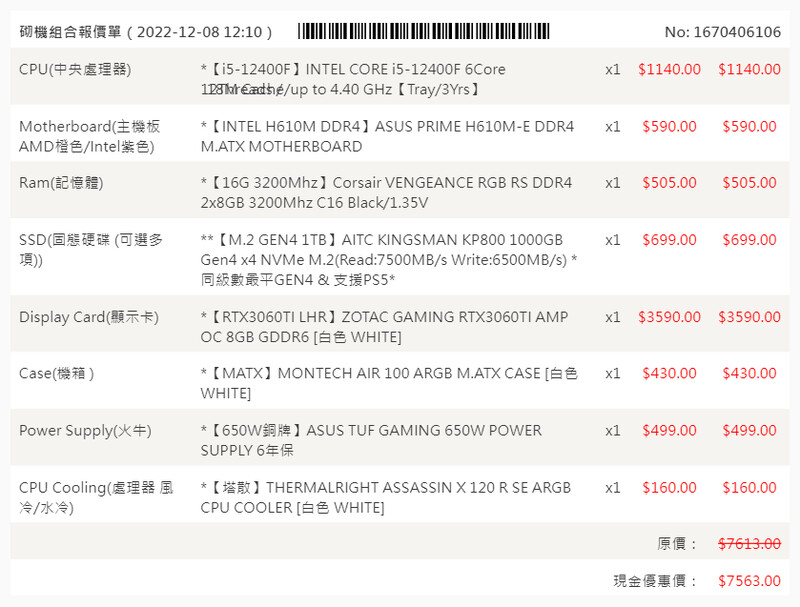Select the Motherboard category label

(89, 137)
